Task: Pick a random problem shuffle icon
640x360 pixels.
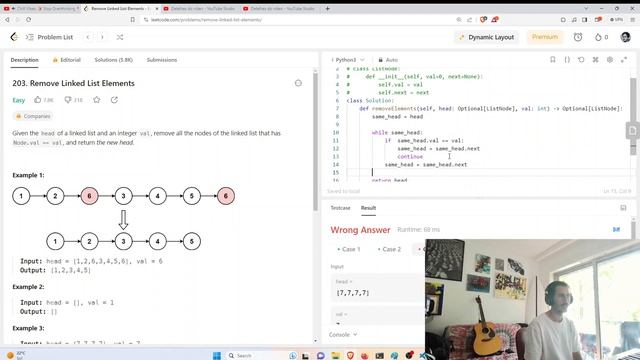Action: pyautogui.click(x=120, y=37)
